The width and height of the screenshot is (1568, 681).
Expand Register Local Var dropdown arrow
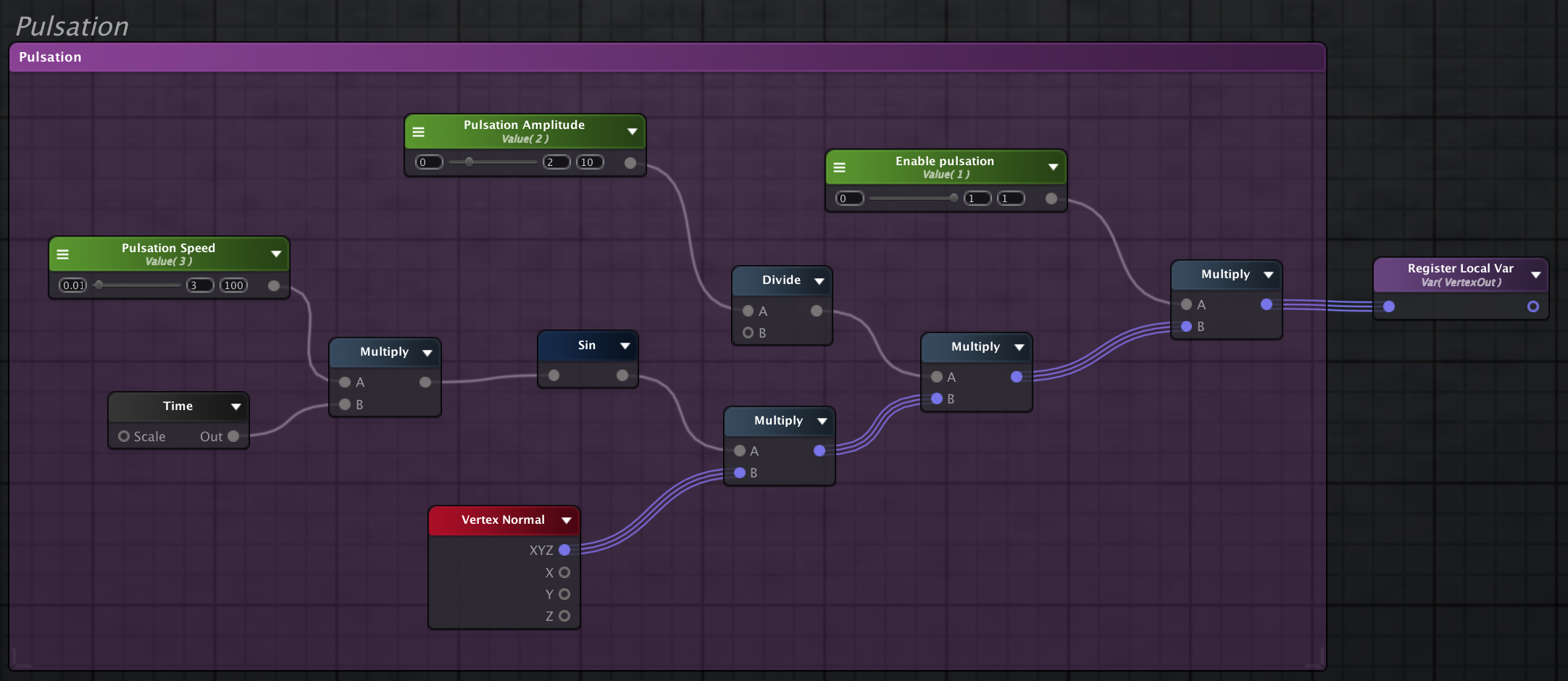pos(1535,275)
